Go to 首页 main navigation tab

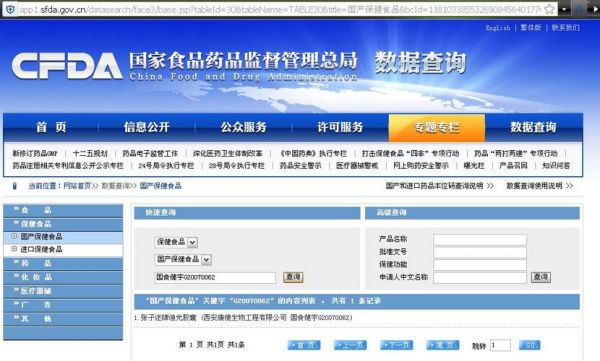coord(51,127)
